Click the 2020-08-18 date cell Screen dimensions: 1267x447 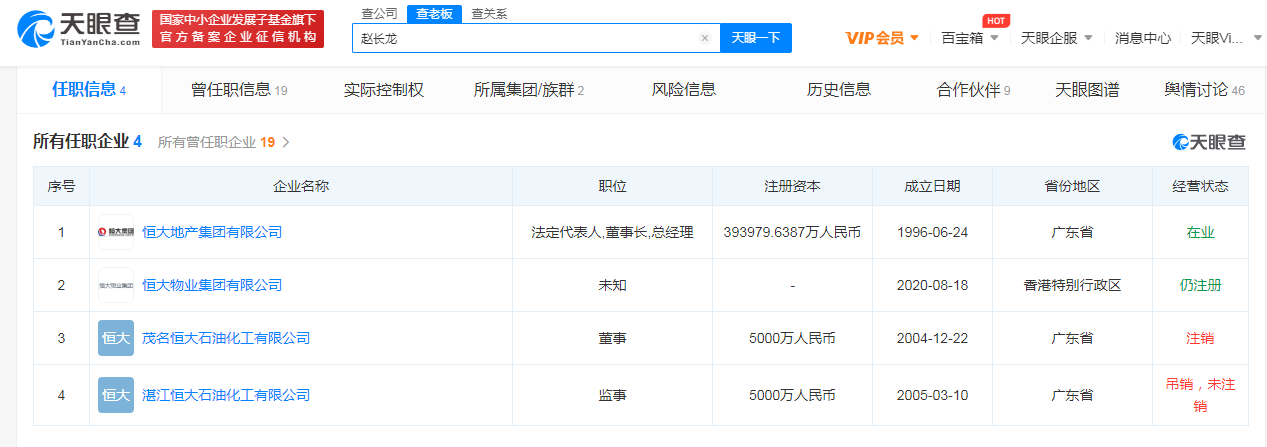[x=932, y=285]
